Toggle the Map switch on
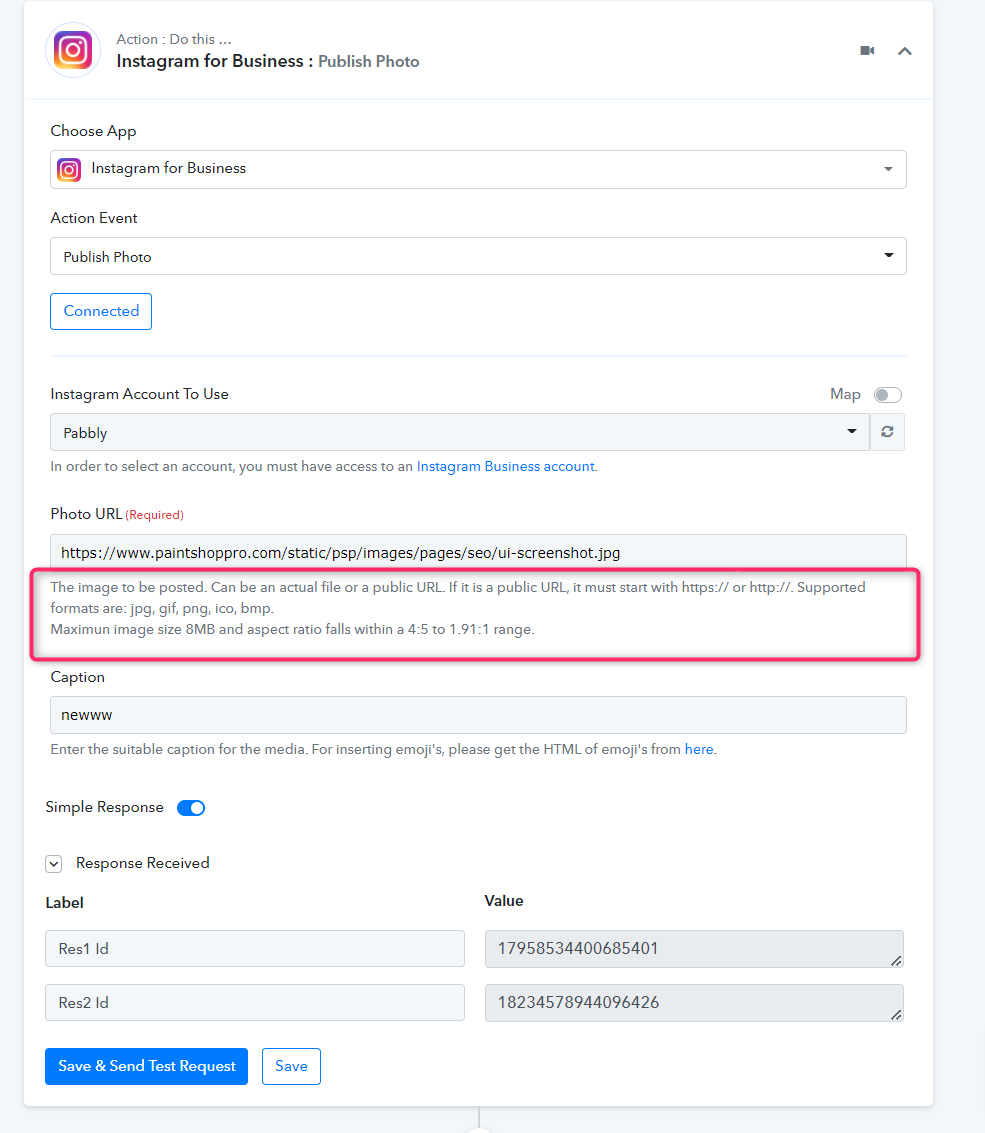This screenshot has height=1133, width=985. point(887,395)
